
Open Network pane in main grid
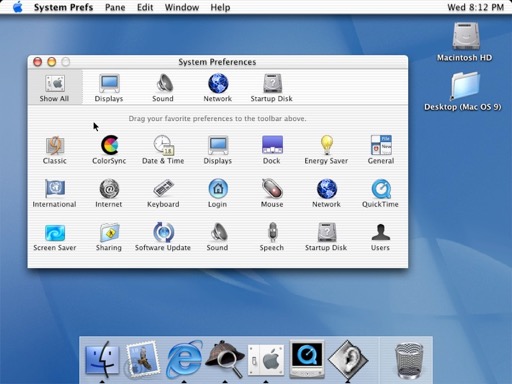[x=326, y=194]
